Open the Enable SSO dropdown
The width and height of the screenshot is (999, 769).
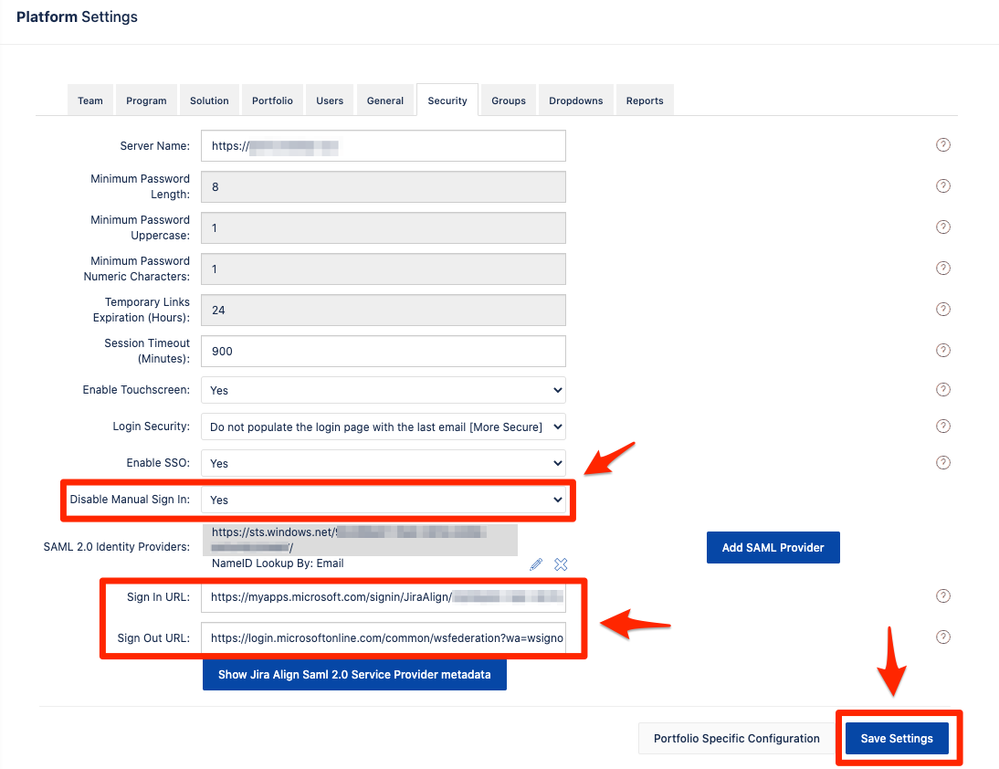383,463
